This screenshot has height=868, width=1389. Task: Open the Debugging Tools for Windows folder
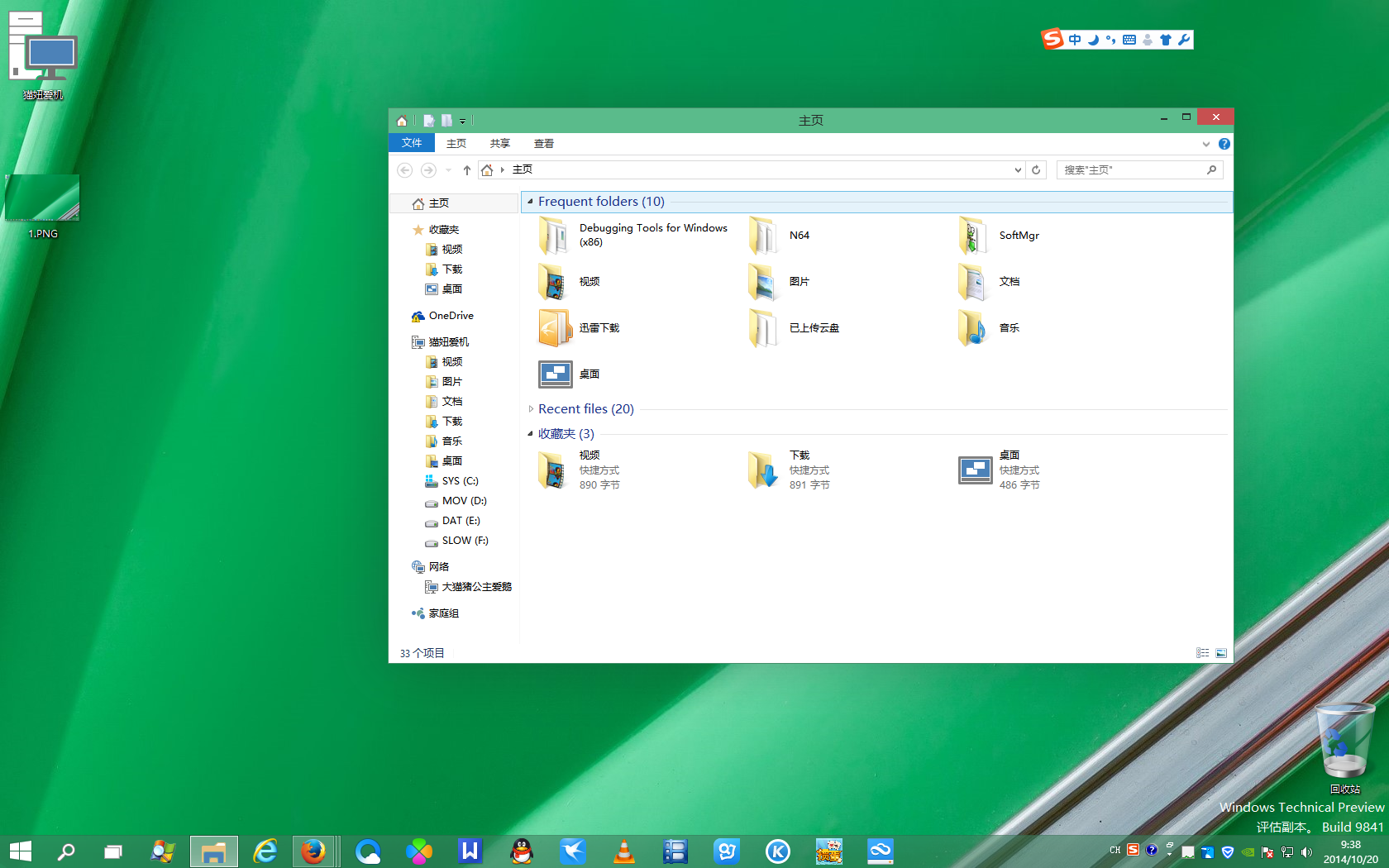tap(633, 236)
